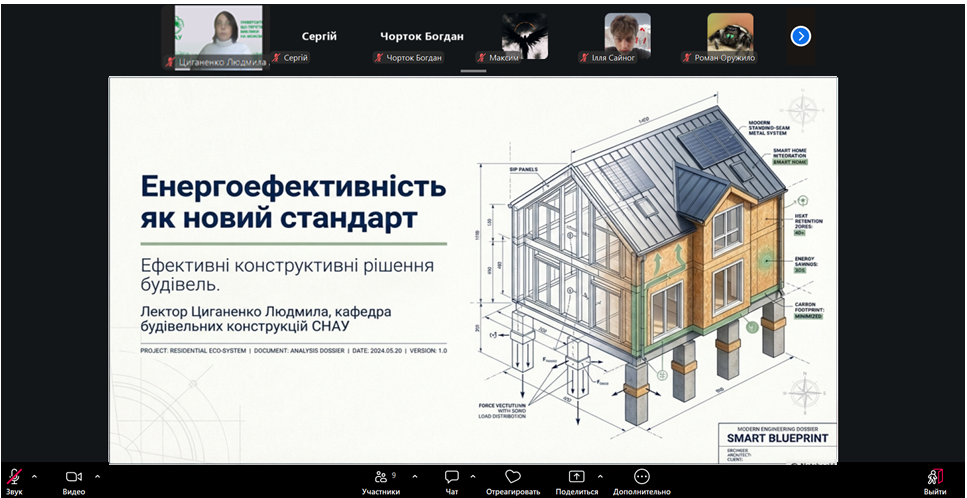
Task: Expand audio options arrow next to Звук
Action: click(x=34, y=476)
